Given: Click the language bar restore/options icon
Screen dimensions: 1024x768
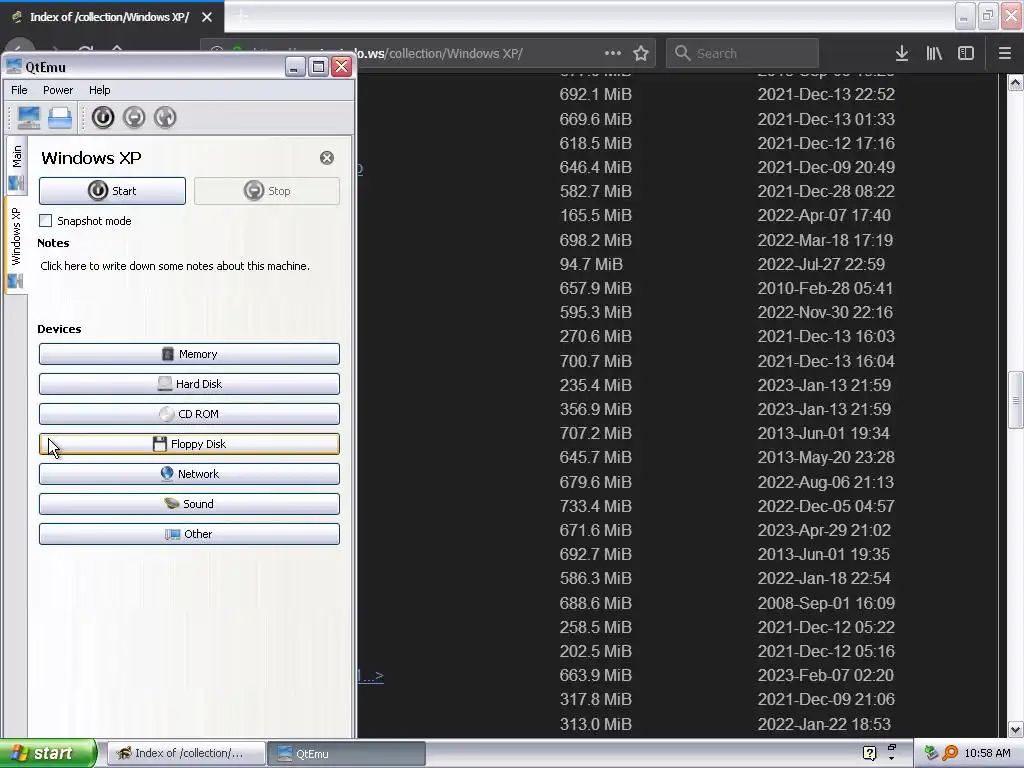Looking at the screenshot, I should pos(891,748).
